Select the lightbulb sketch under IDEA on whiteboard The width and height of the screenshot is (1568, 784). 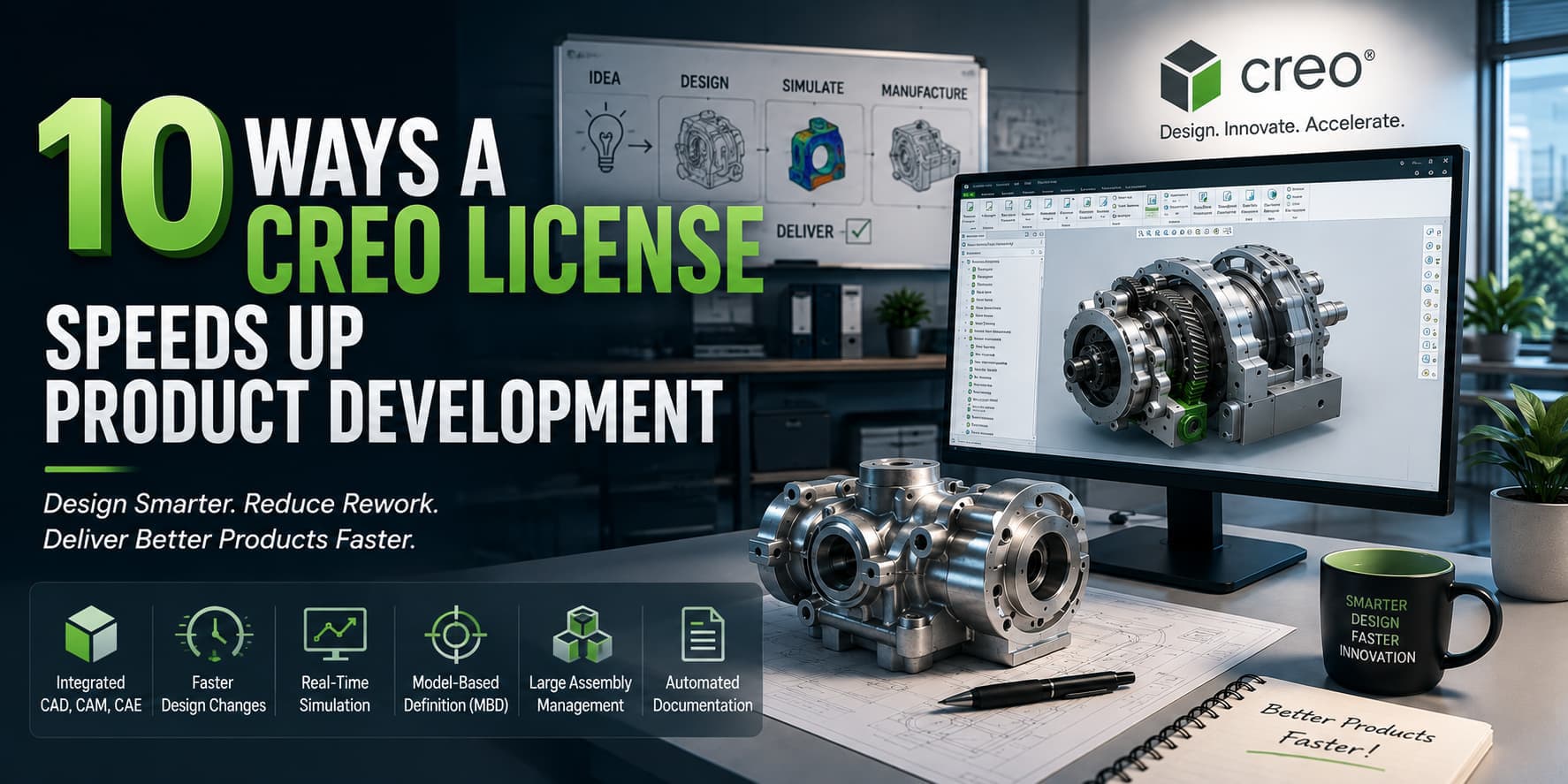coord(606,139)
